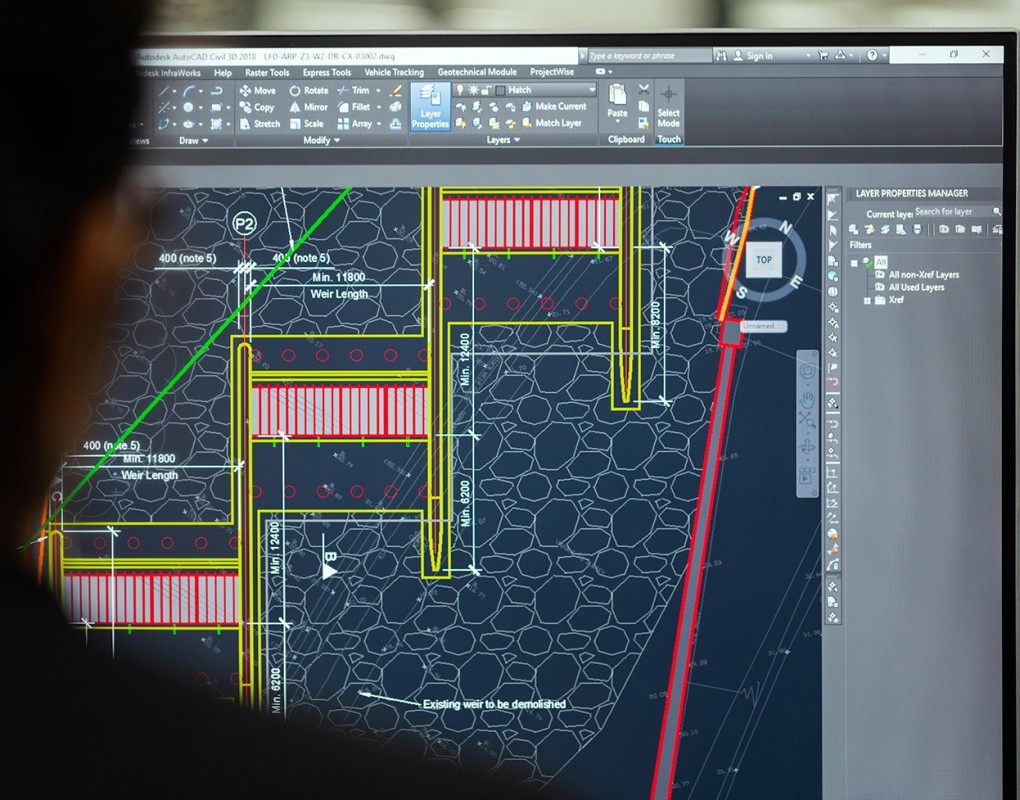Viewport: 1020px width, 800px height.
Task: Click the Erase tool icon
Action: click(396, 90)
